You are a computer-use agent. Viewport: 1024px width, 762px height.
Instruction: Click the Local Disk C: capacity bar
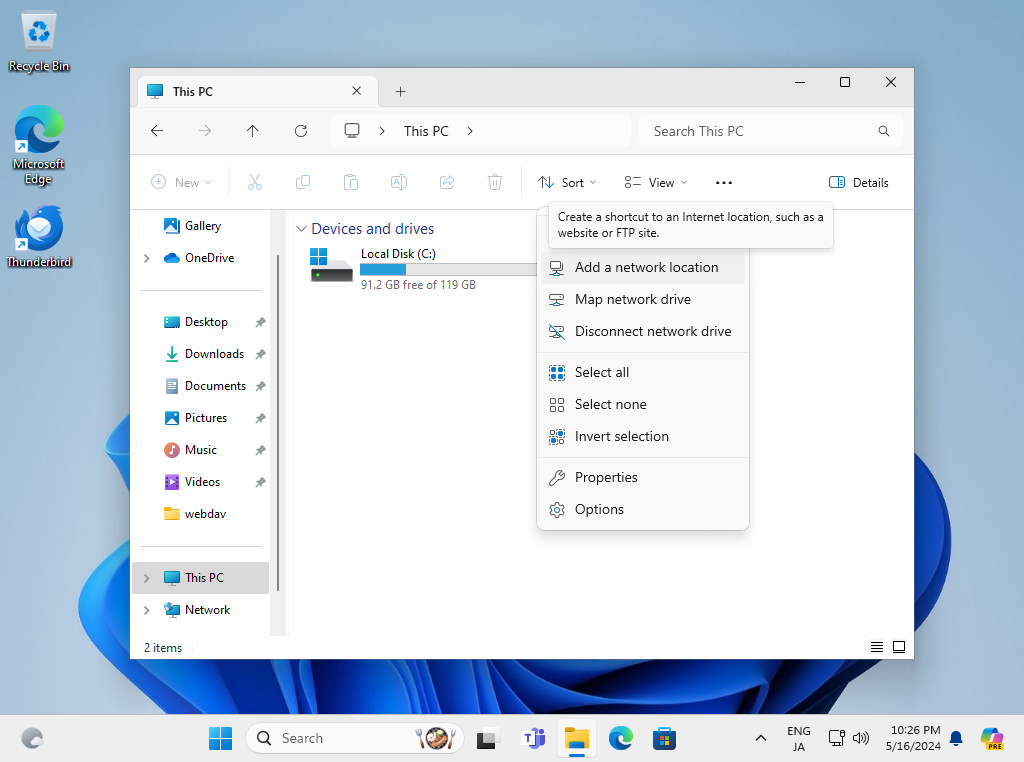pos(448,270)
